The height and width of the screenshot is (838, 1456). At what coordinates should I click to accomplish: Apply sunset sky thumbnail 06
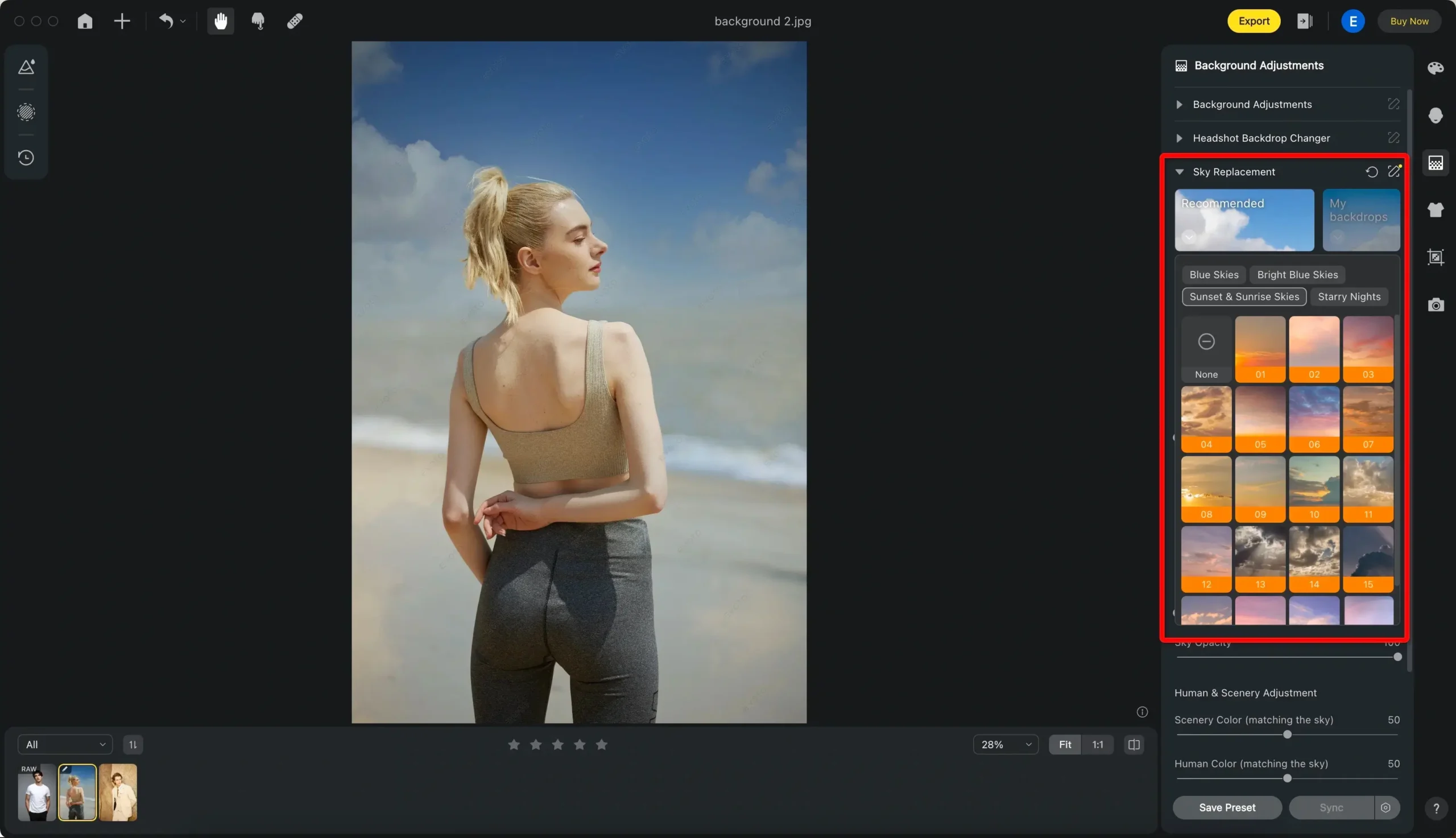point(1313,418)
